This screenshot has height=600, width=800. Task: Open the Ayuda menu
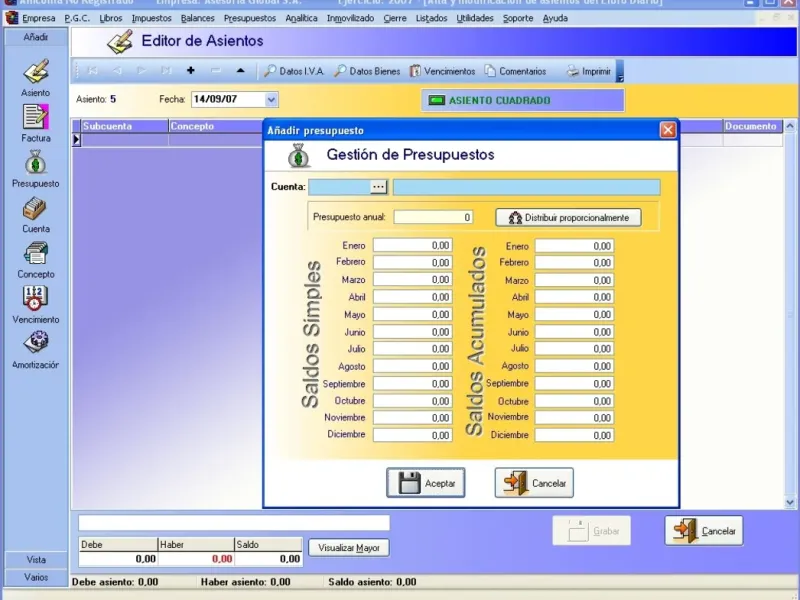(x=555, y=18)
